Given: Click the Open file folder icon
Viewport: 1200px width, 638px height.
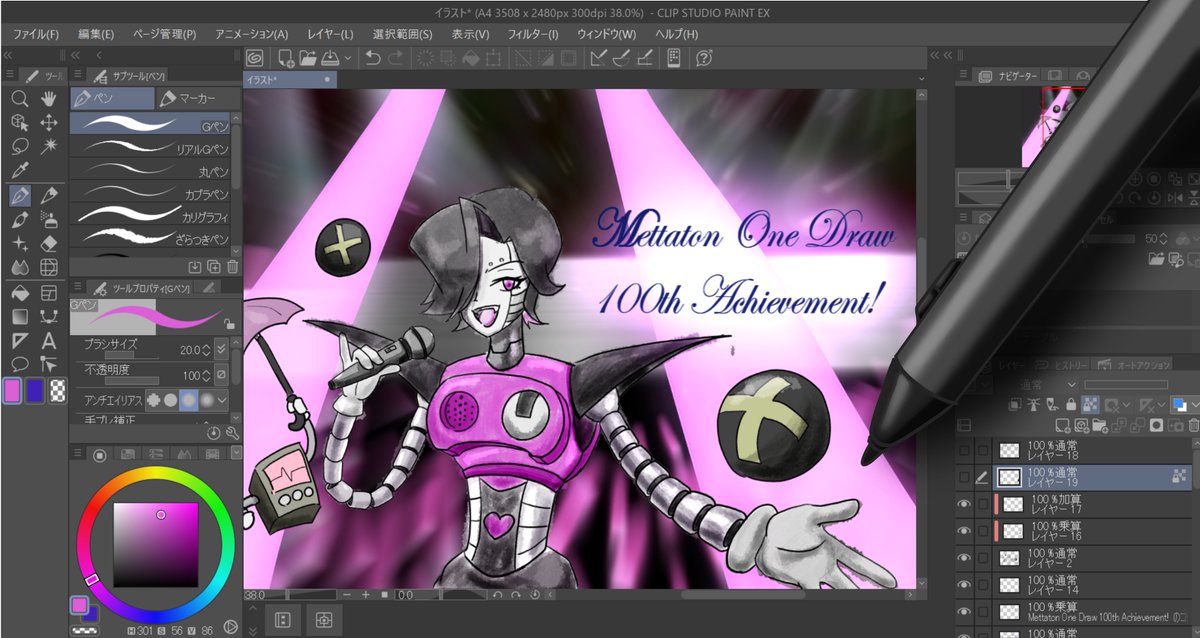Looking at the screenshot, I should 308,58.
